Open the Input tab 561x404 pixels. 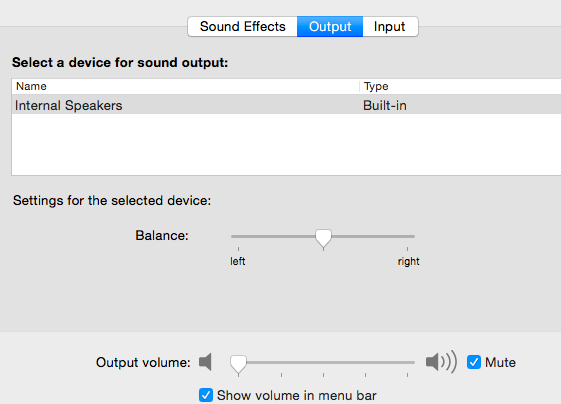390,26
